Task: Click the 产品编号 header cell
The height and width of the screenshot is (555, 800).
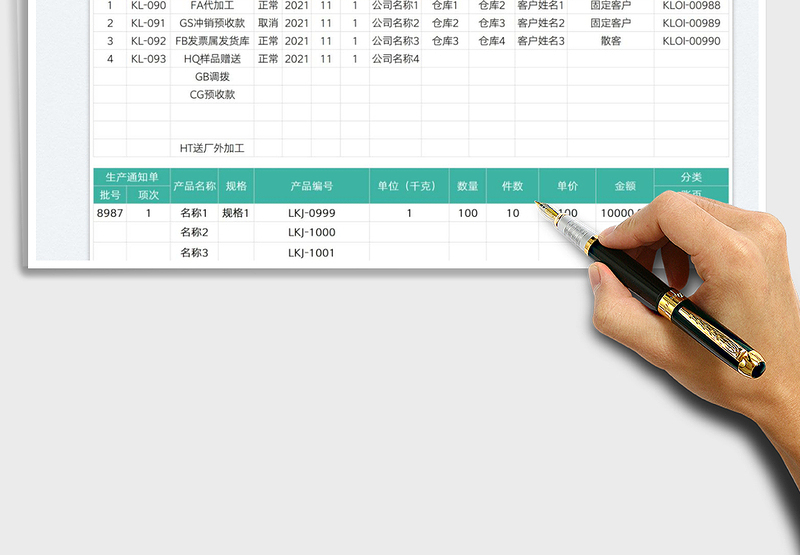Action: (312, 186)
